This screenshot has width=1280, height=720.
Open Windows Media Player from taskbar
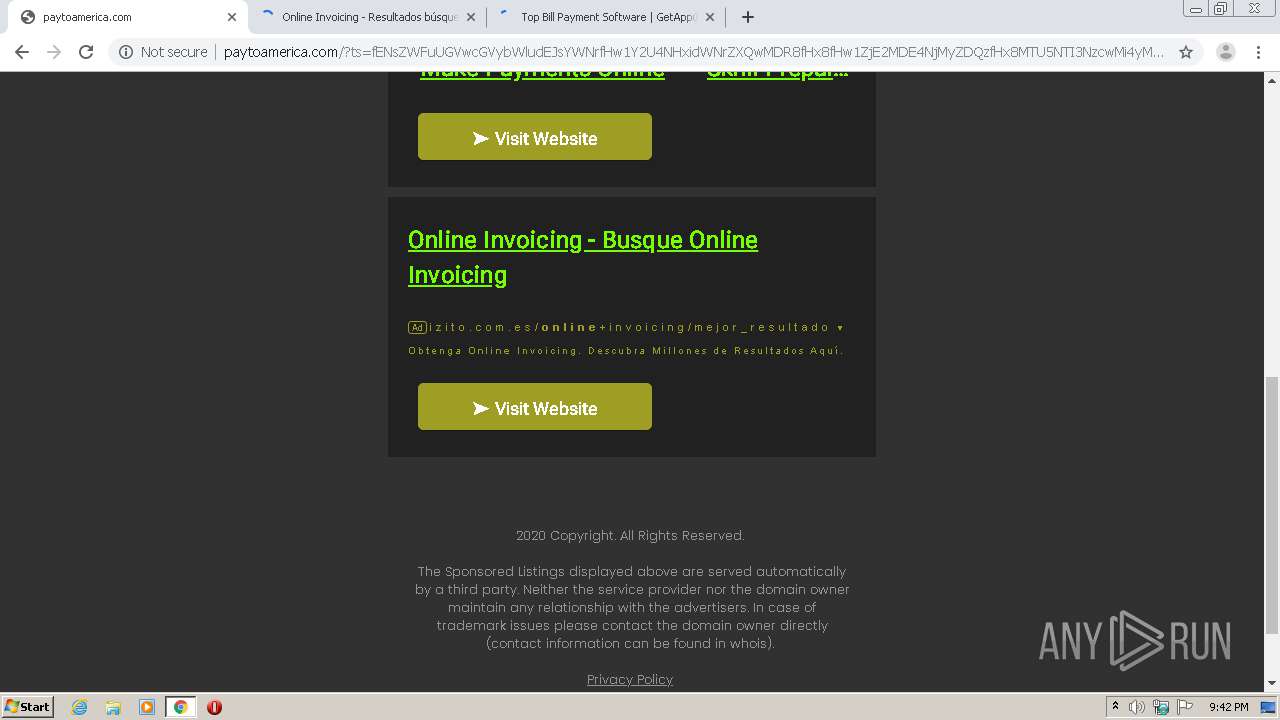tap(147, 707)
